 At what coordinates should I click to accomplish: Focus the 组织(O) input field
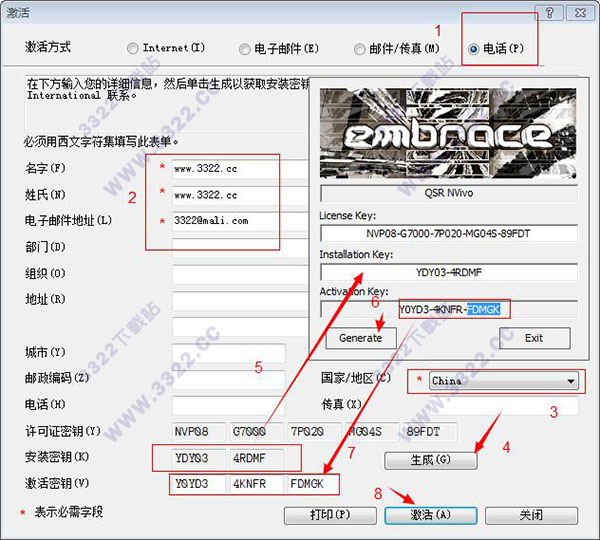coord(240,274)
